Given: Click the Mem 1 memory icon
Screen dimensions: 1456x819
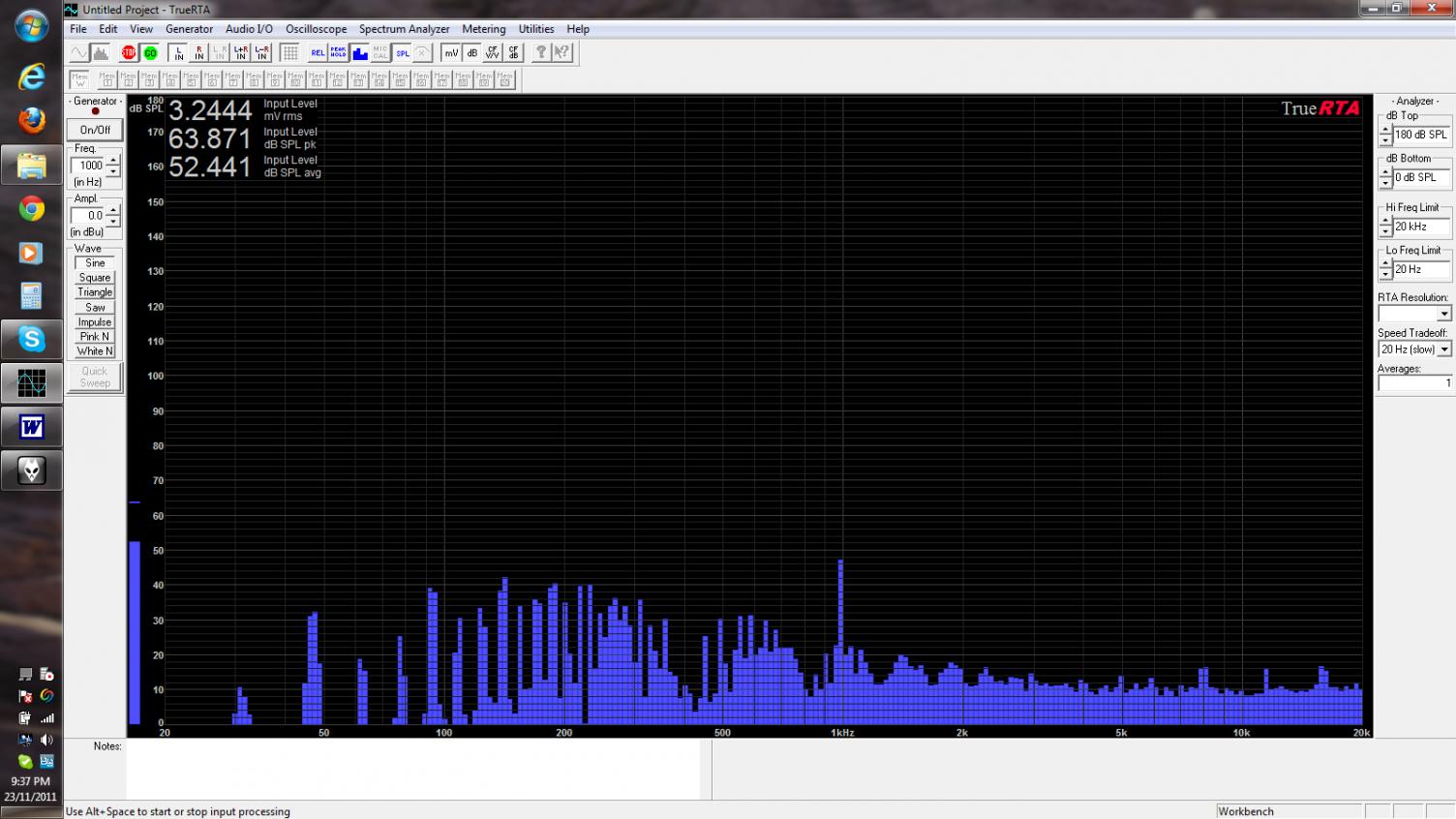Looking at the screenshot, I should [107, 79].
